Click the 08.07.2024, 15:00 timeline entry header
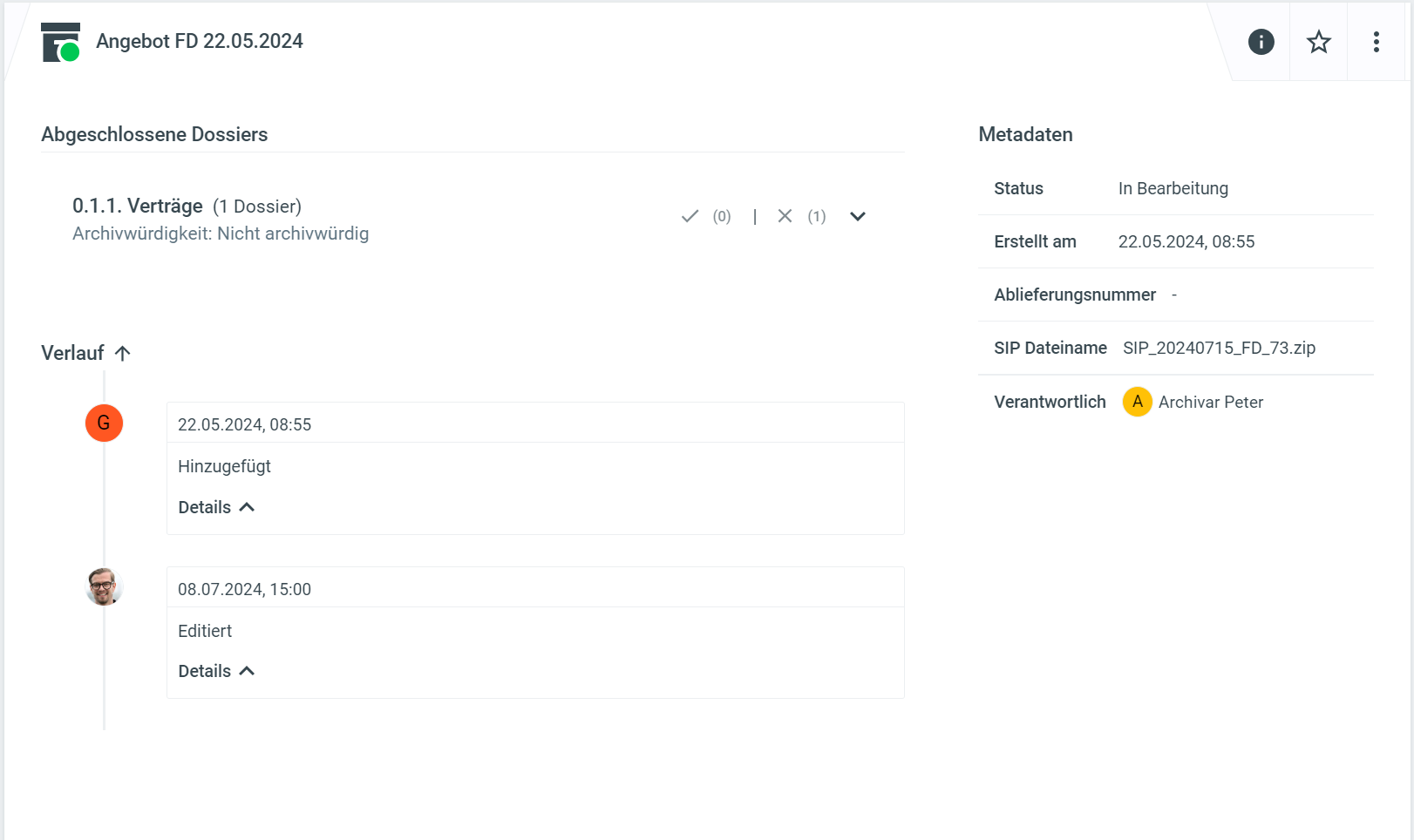 (244, 589)
